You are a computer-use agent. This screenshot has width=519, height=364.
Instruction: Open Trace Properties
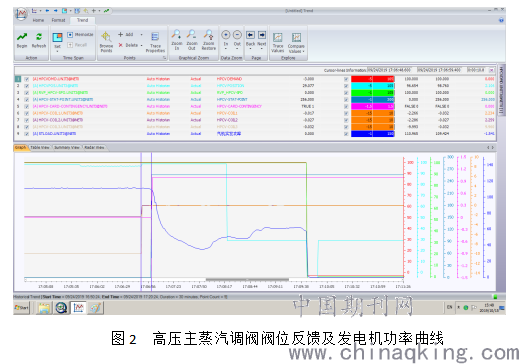155,37
